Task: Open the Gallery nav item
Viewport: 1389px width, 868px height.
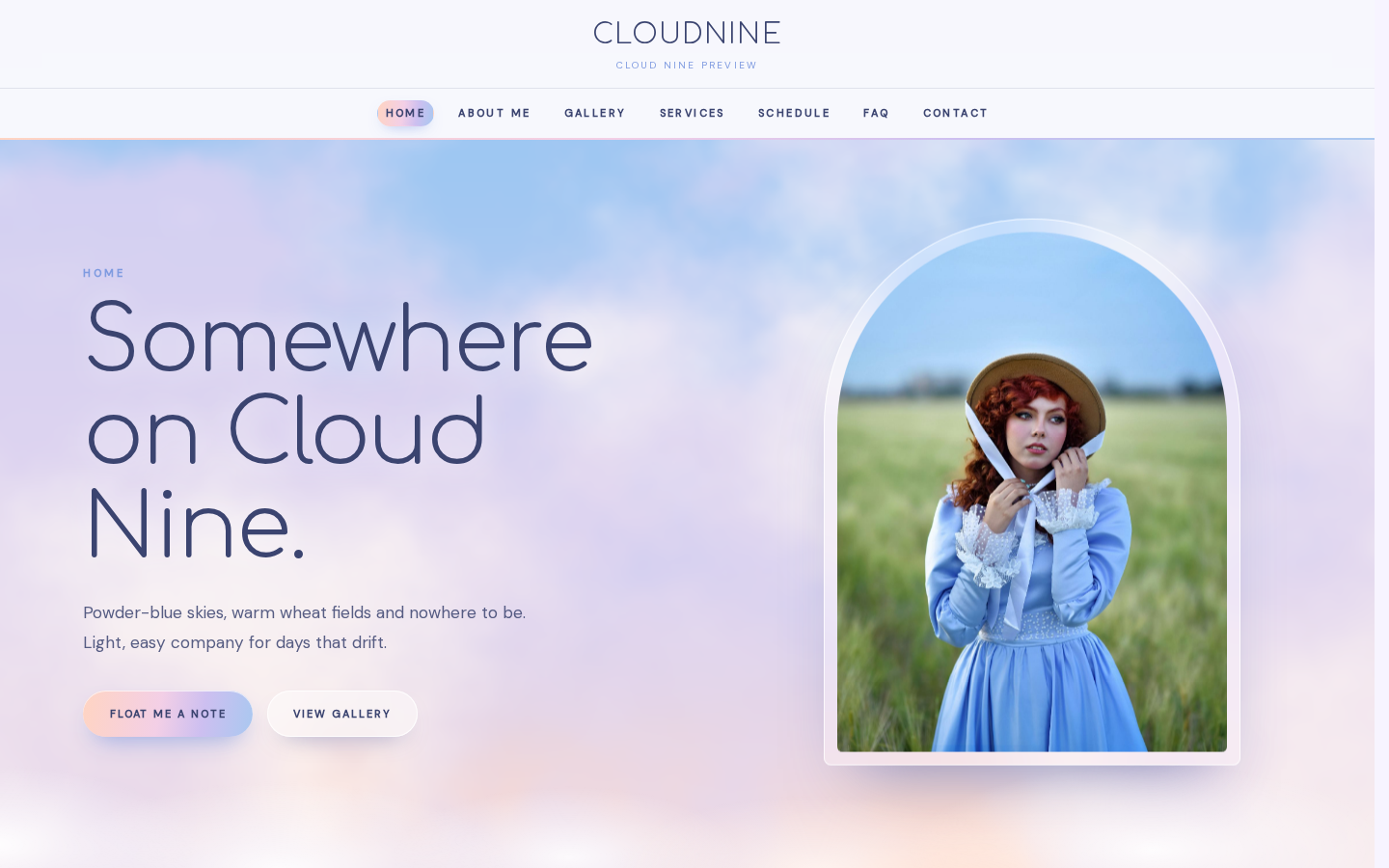Action: pos(595,113)
